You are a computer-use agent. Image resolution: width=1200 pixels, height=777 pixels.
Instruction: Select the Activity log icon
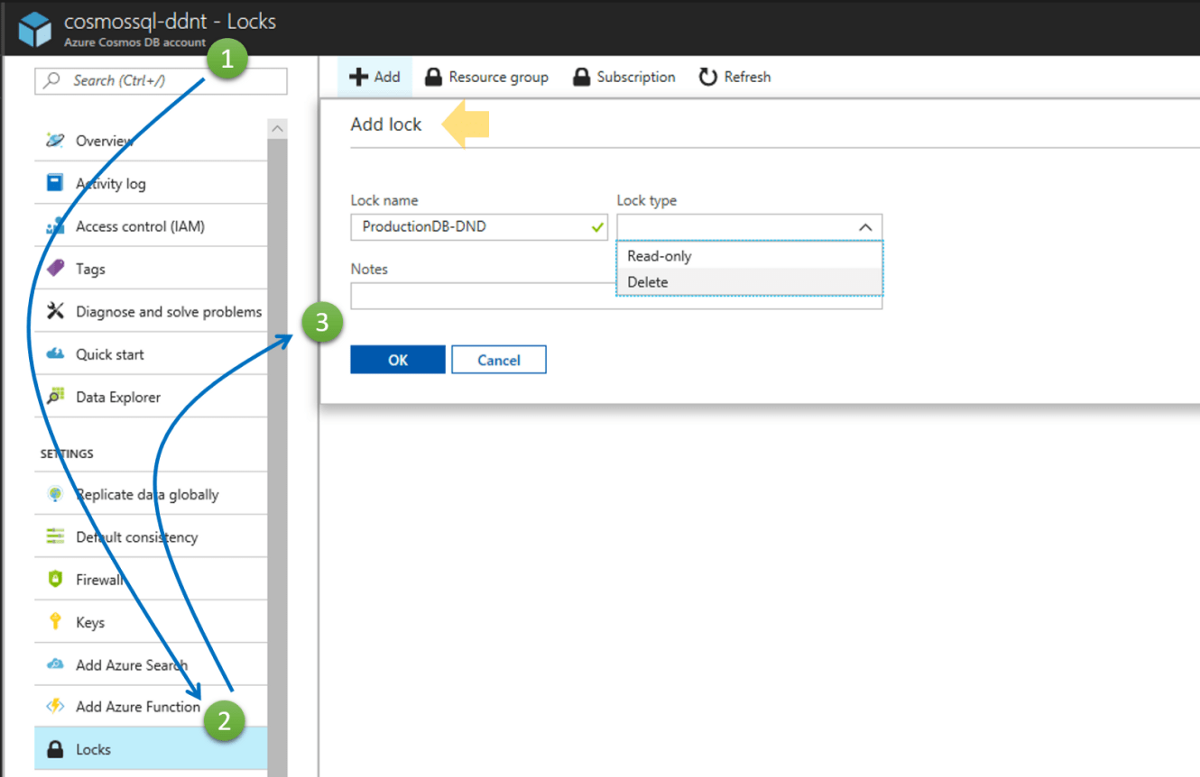56,183
